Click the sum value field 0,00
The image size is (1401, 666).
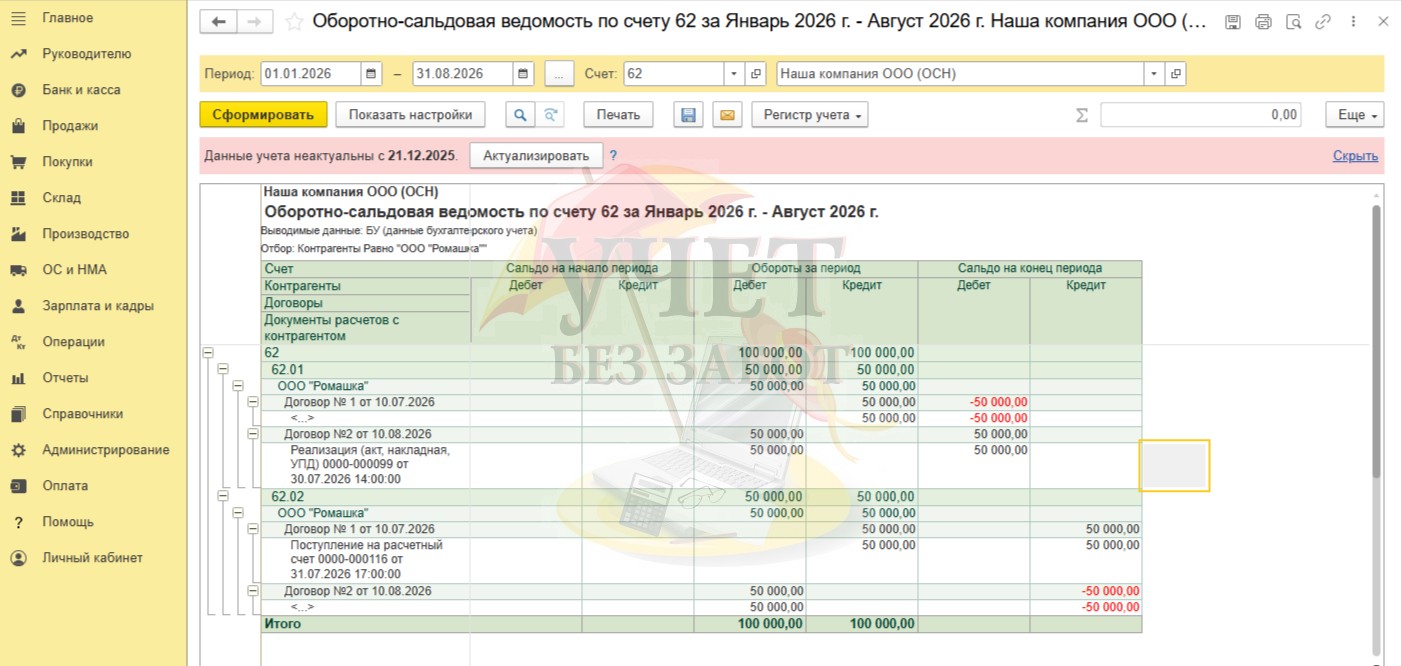(1201, 115)
